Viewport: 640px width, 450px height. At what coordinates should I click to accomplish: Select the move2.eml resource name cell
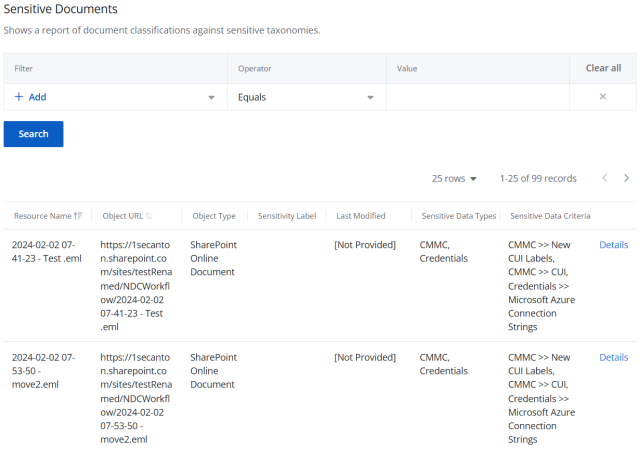pyautogui.click(x=44, y=371)
